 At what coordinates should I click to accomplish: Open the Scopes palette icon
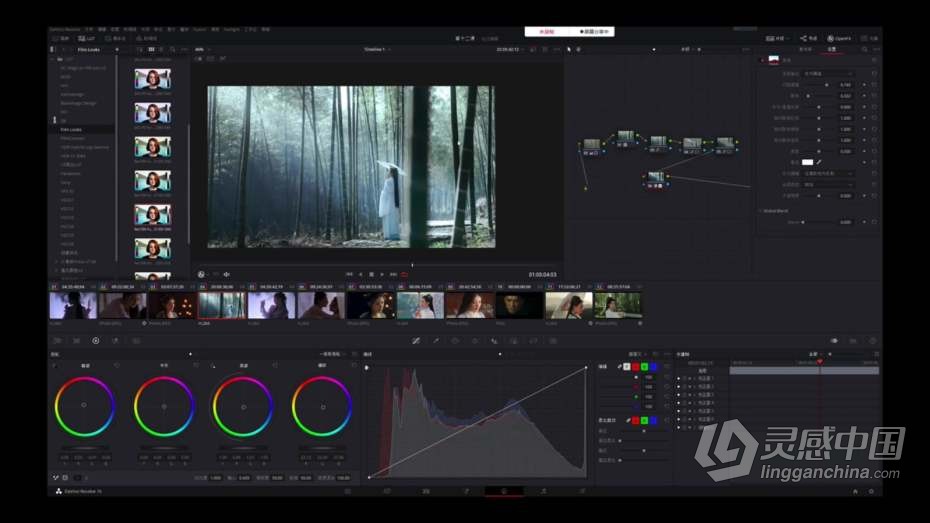pos(853,341)
